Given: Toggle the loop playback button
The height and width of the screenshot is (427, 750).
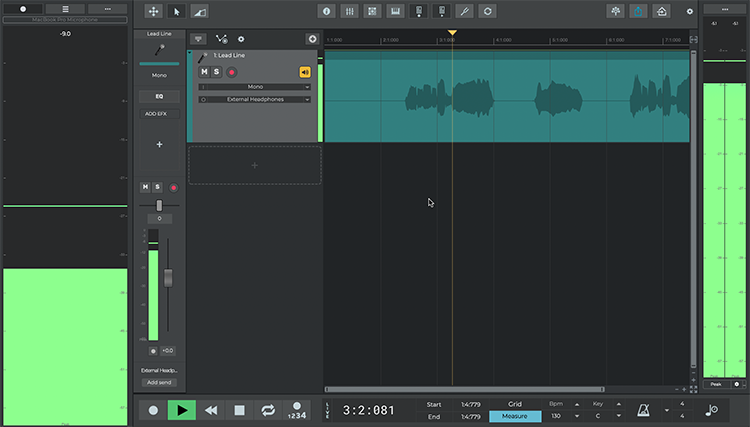Looking at the screenshot, I should pos(268,409).
